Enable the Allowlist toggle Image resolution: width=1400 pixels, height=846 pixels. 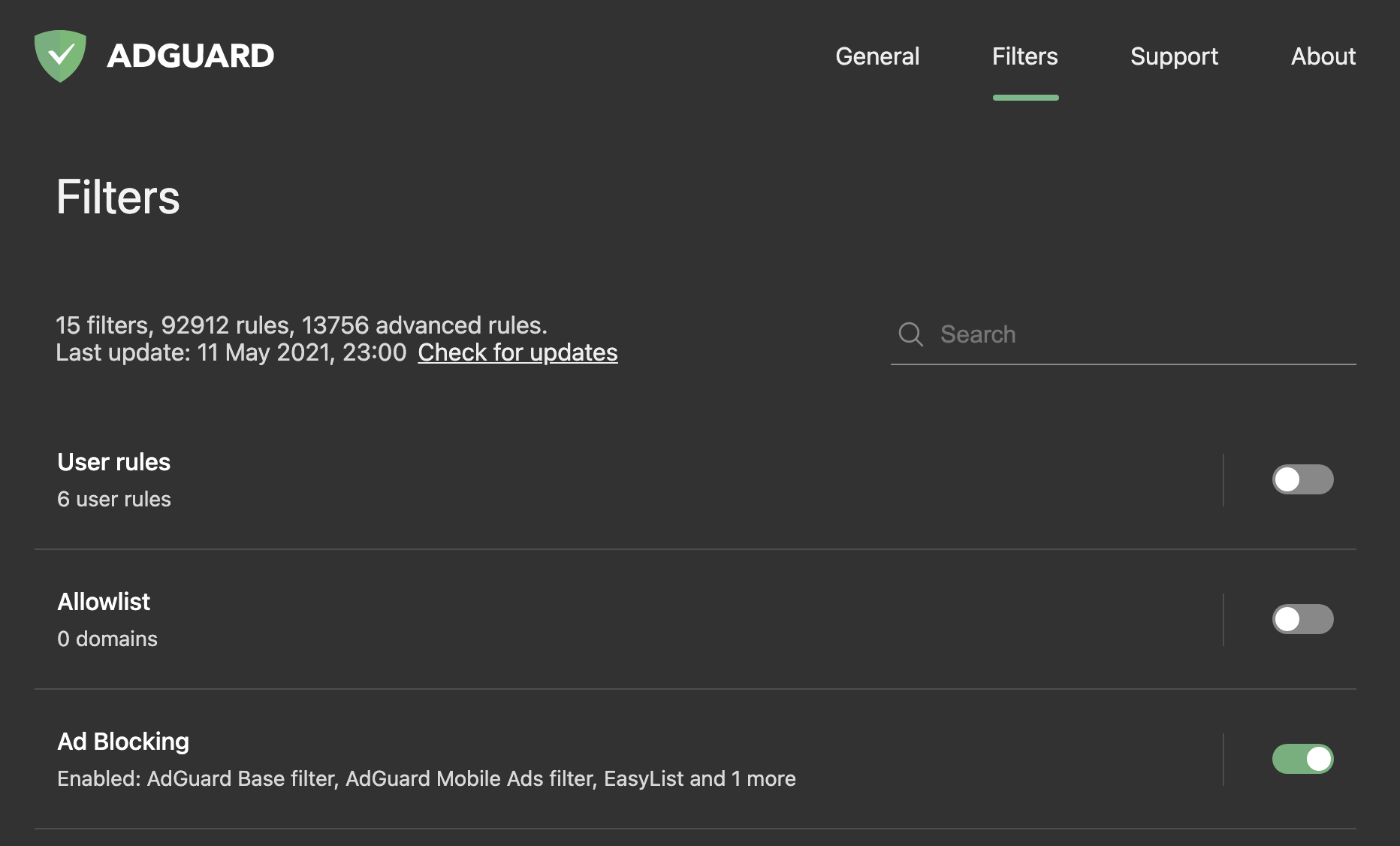(1303, 619)
